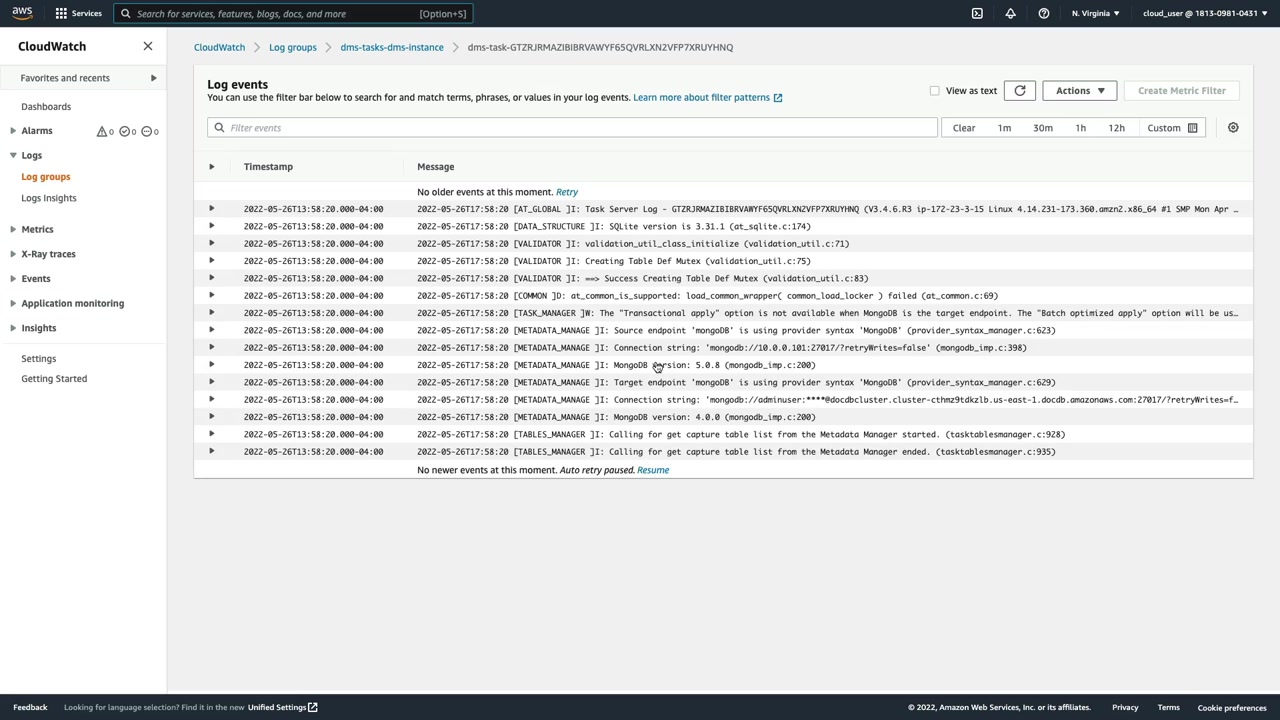1280x720 pixels.
Task: Open the notifications bell
Action: click(x=1010, y=13)
